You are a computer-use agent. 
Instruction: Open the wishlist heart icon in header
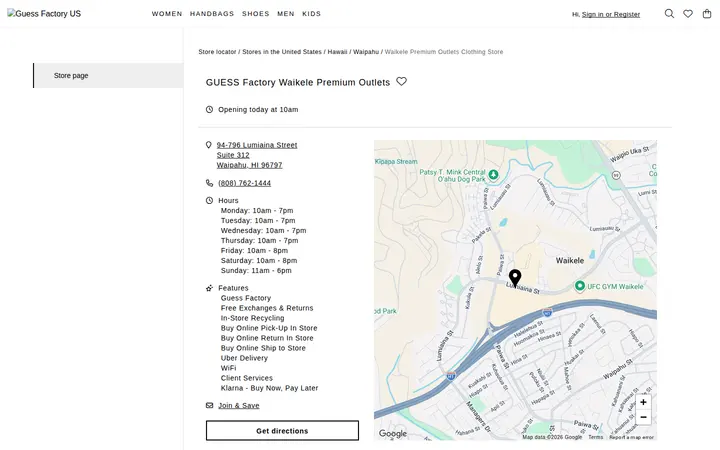coord(688,14)
